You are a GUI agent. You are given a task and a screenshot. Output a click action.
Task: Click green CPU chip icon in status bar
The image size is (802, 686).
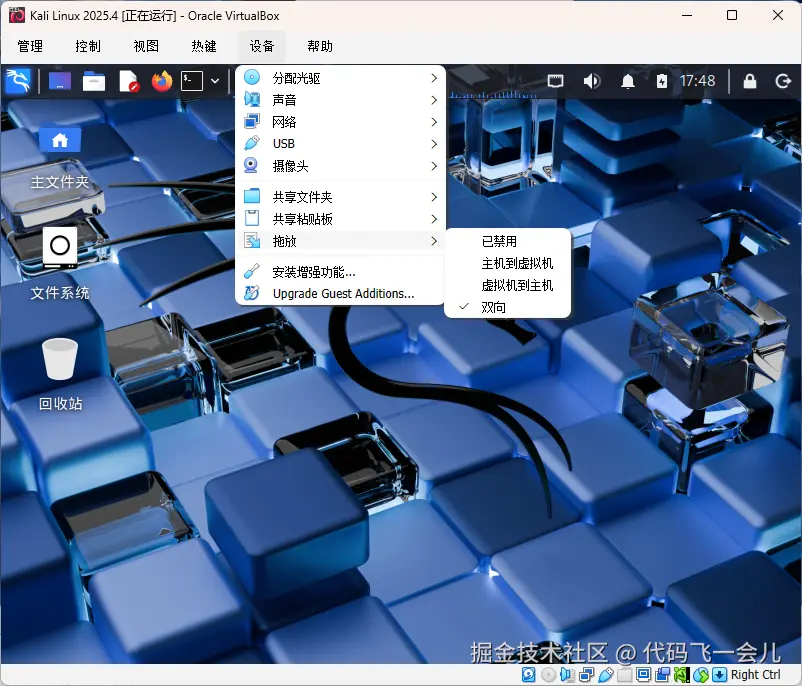click(x=682, y=675)
